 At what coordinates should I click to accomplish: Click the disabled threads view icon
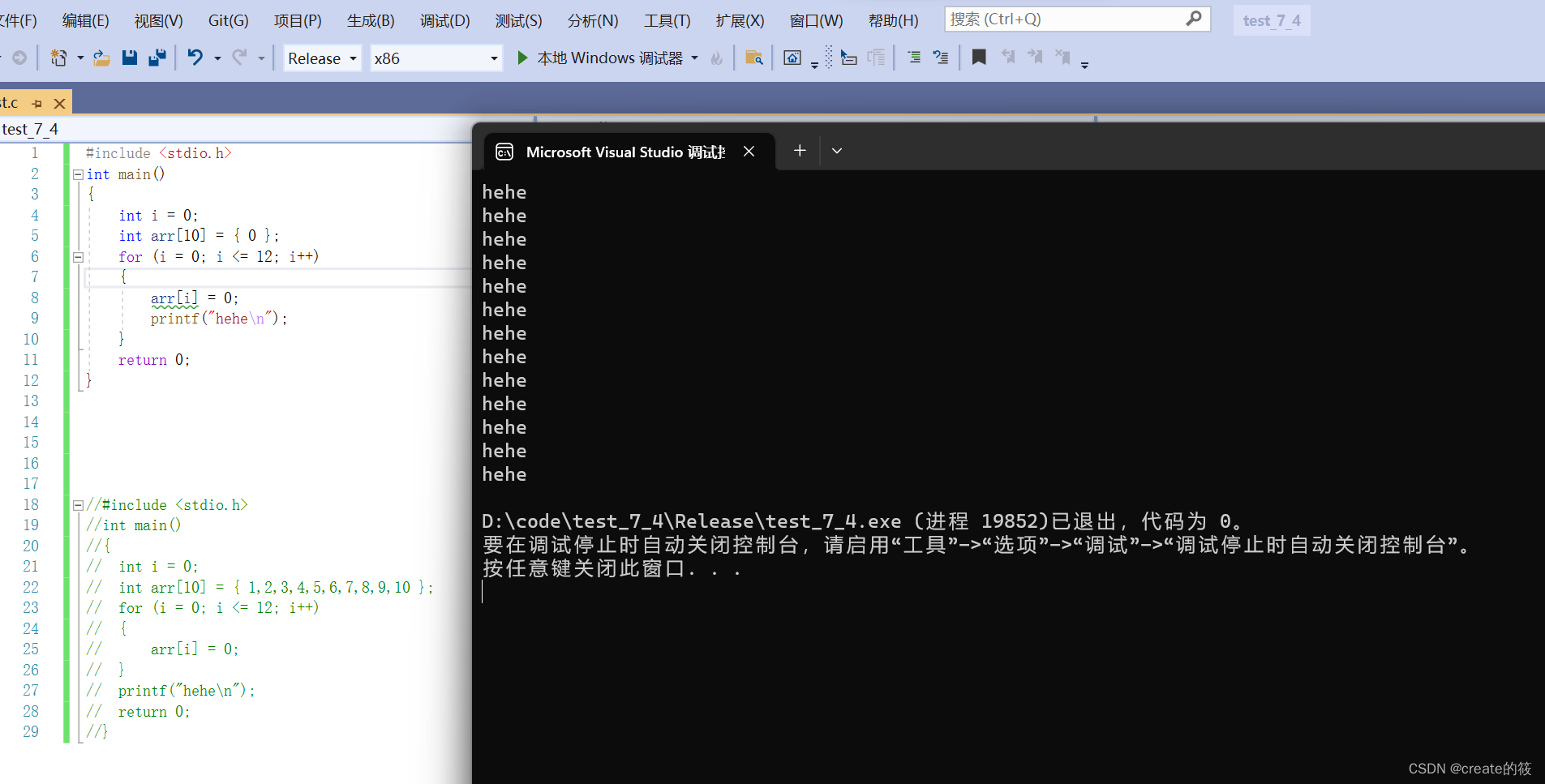(877, 58)
